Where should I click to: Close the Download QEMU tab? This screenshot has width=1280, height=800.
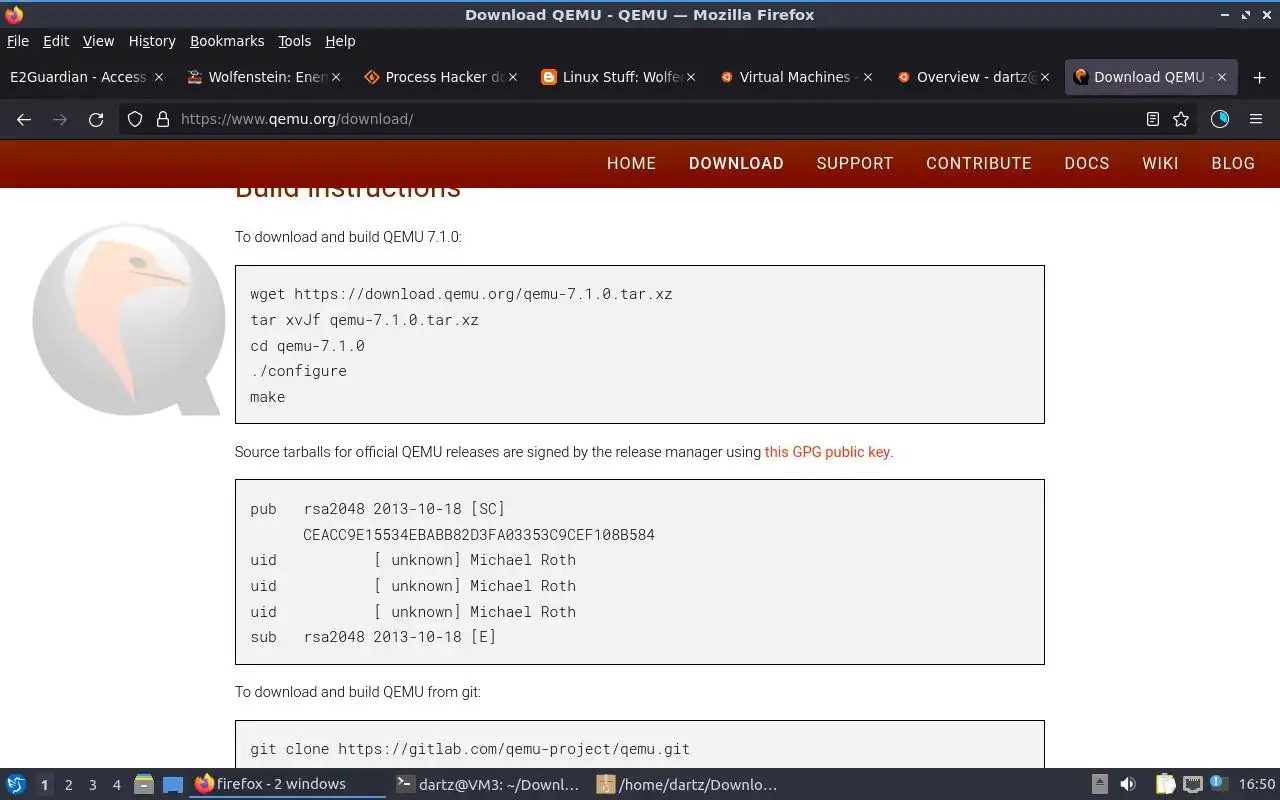click(x=1221, y=77)
